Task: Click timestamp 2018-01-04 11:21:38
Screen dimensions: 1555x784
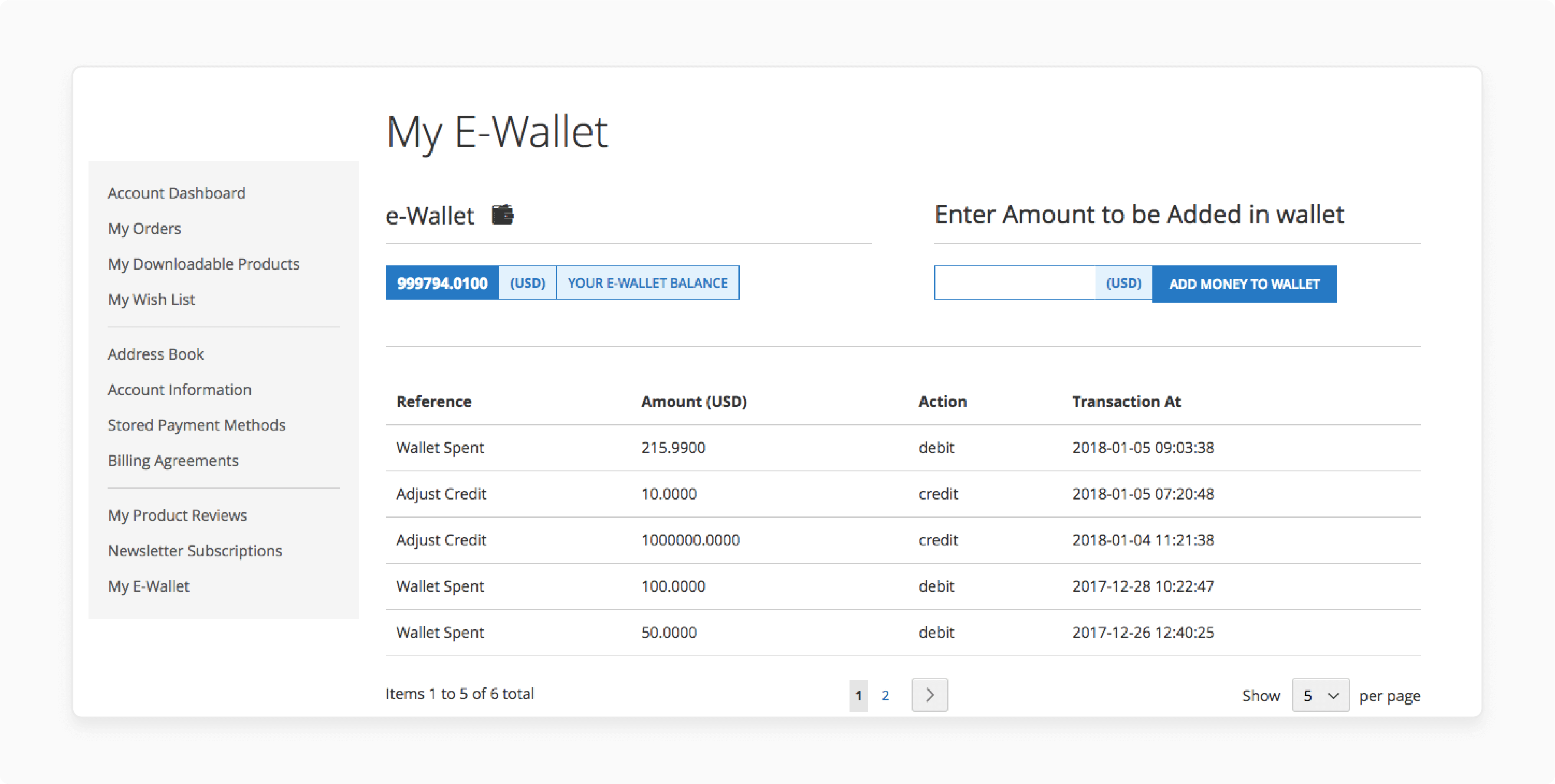Action: [x=1143, y=540]
